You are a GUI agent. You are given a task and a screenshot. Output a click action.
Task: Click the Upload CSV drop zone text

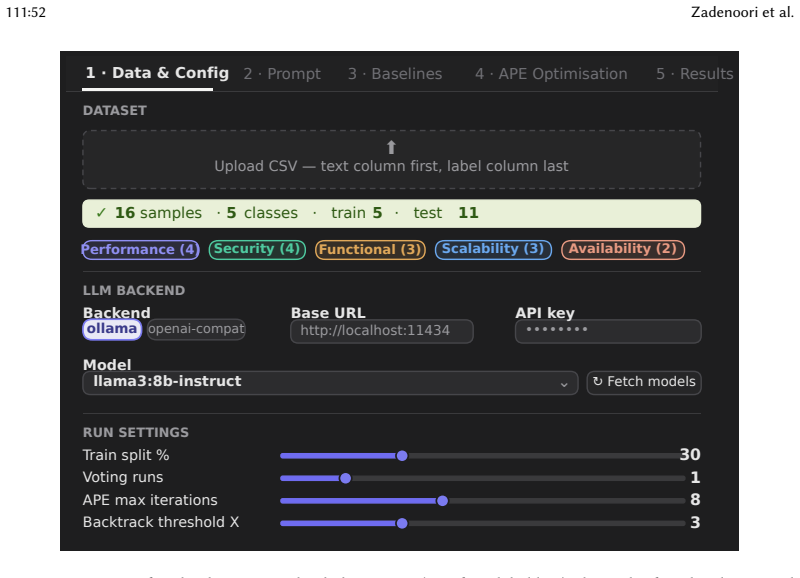[391, 166]
